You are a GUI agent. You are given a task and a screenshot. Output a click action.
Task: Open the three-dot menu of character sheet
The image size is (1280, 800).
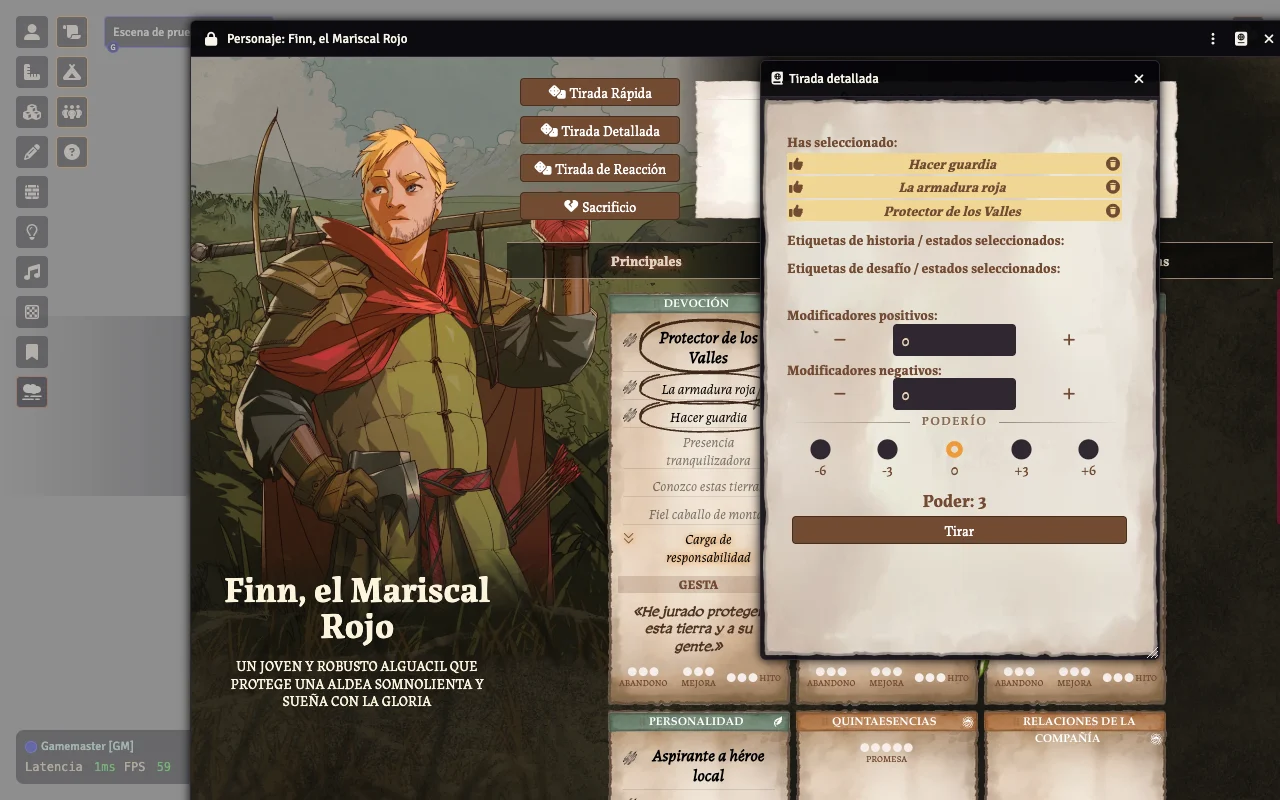[1213, 39]
